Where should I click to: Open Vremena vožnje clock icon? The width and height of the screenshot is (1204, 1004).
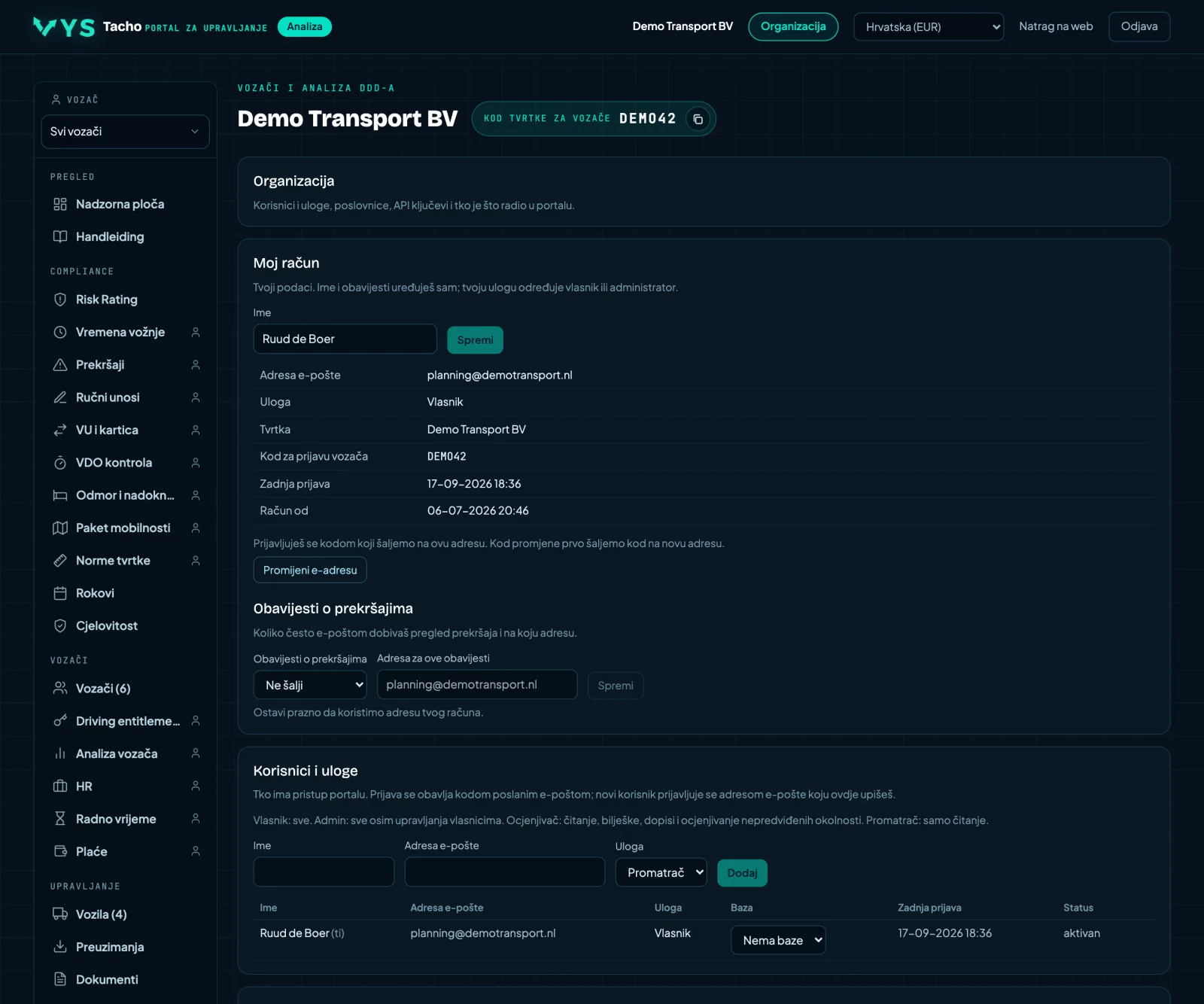point(60,332)
